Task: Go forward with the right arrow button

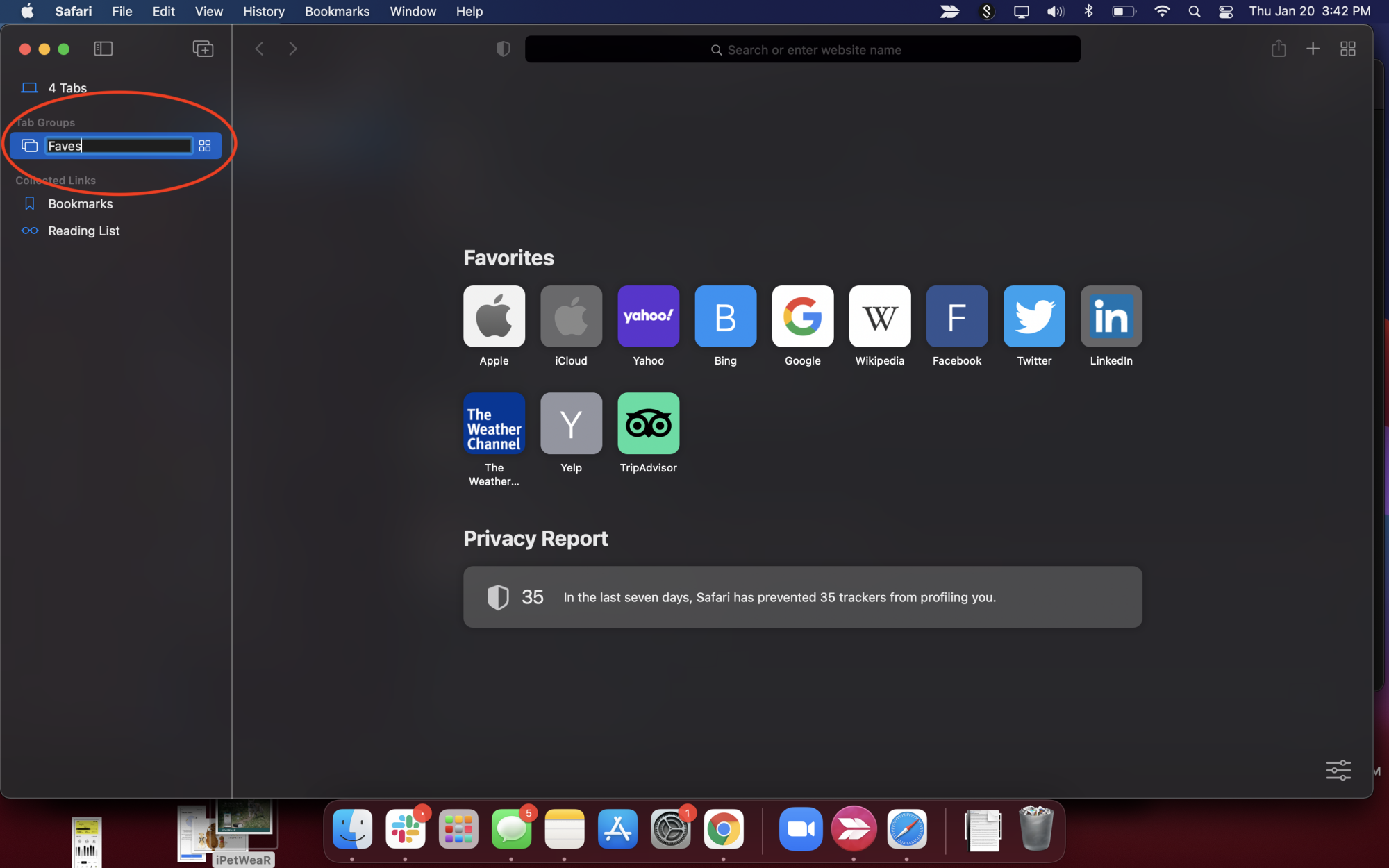Action: [292, 49]
